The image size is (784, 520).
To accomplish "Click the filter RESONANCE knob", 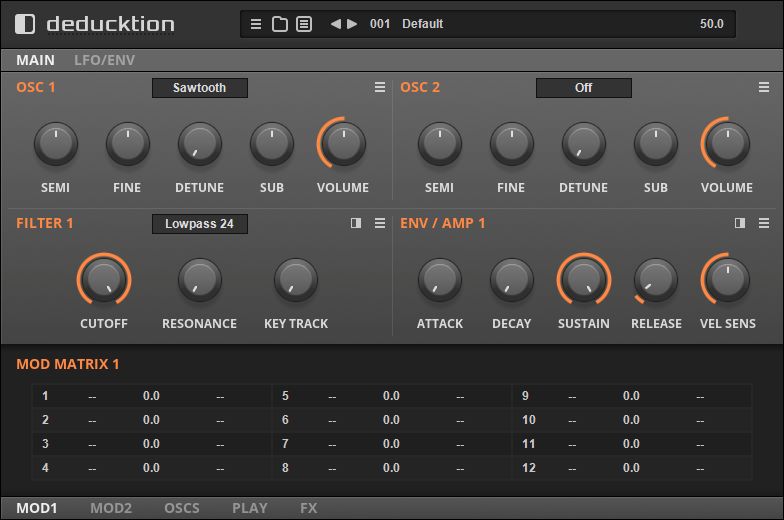I will 200,280.
